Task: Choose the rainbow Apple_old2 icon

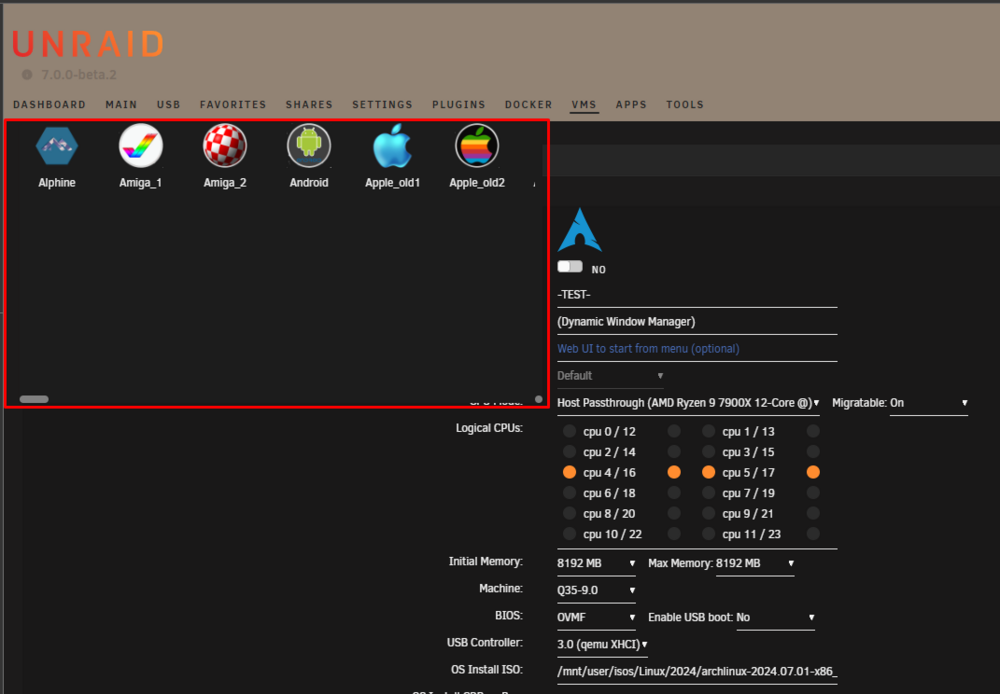Action: (x=476, y=146)
